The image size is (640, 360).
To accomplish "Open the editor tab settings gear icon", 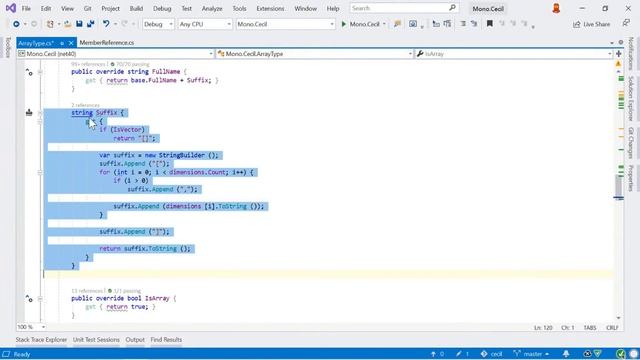I will pyautogui.click(x=621, y=42).
